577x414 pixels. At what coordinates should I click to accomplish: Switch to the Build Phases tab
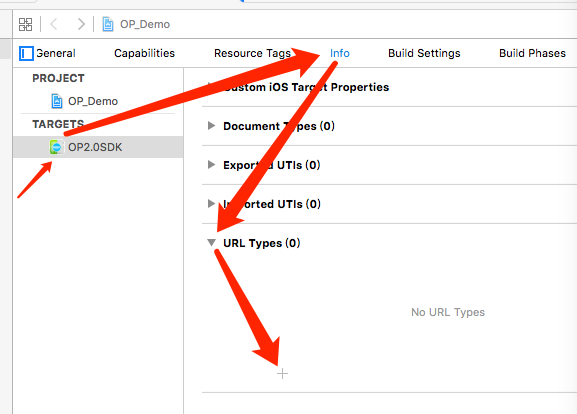tap(532, 53)
